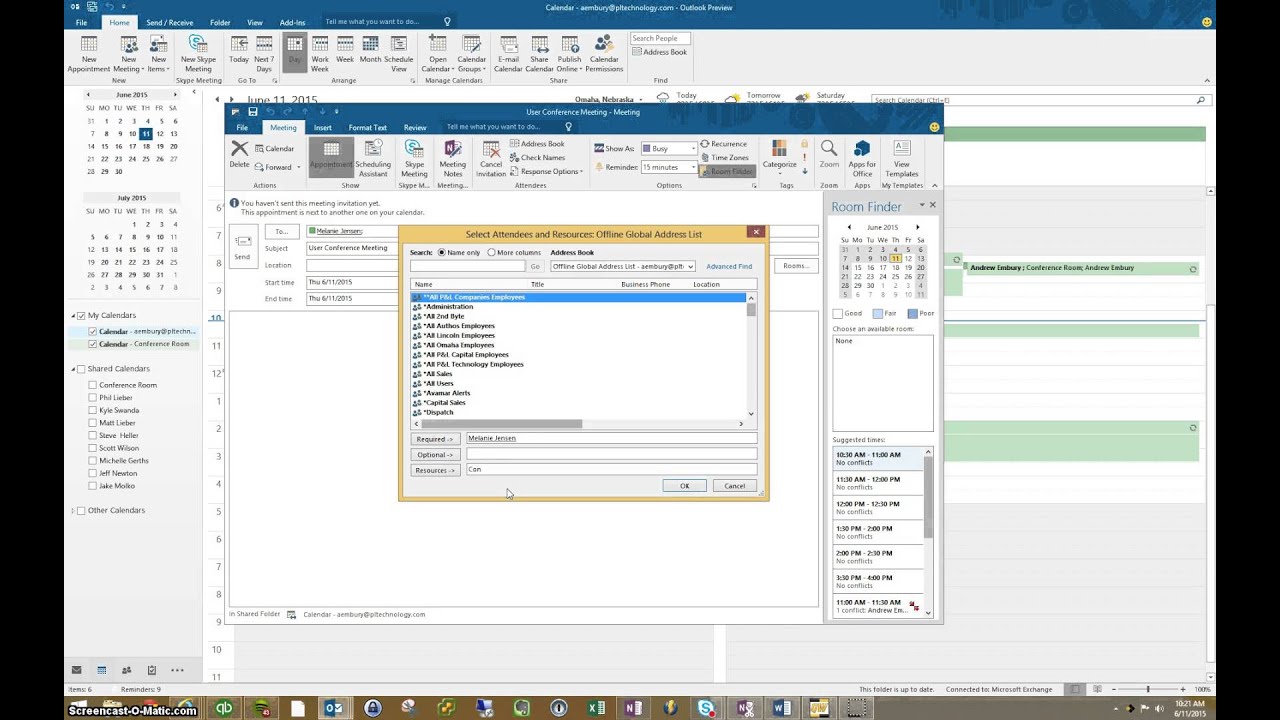
Task: Open Add-Ins tab in main window
Action: click(293, 22)
